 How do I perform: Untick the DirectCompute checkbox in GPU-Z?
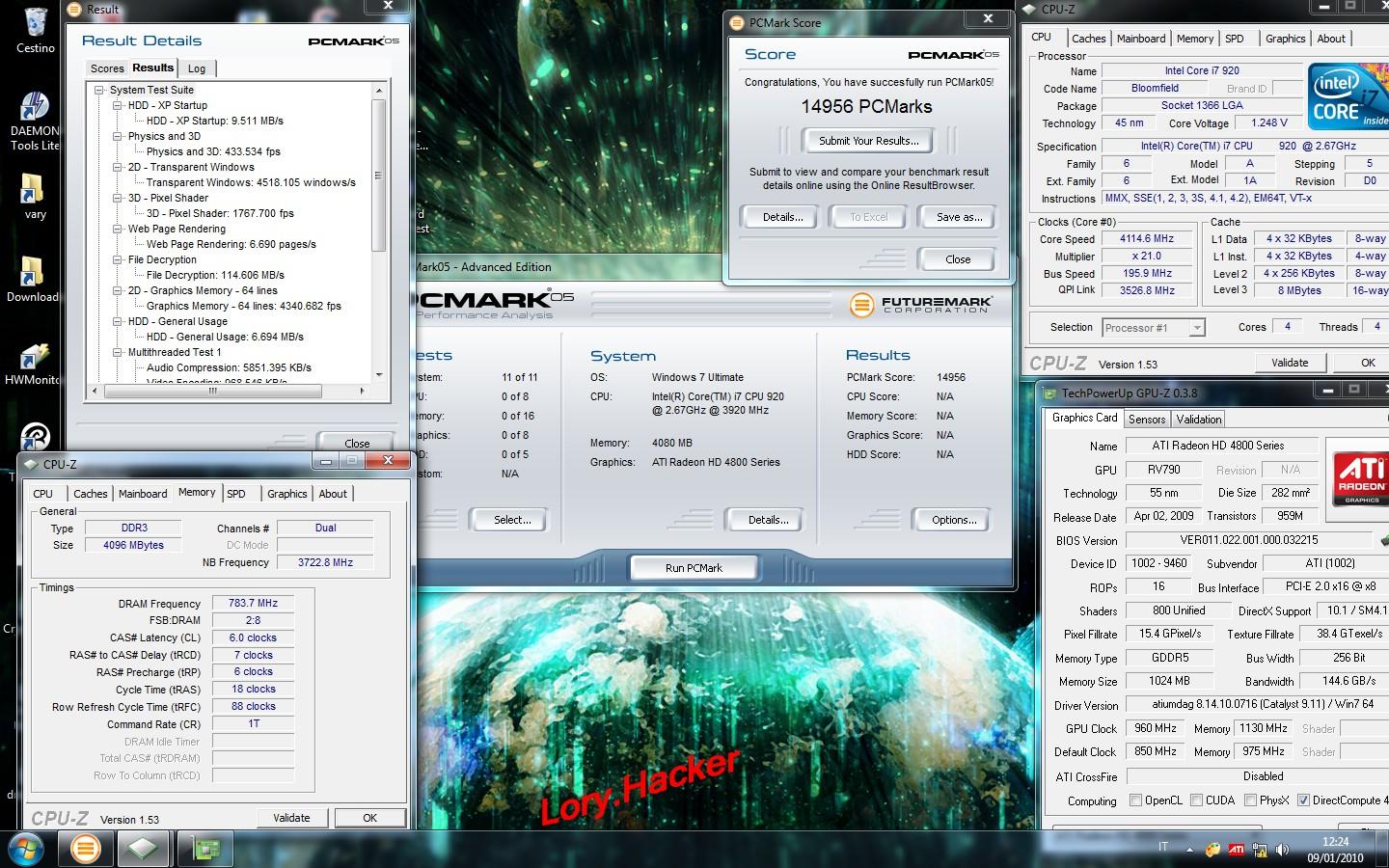1304,800
